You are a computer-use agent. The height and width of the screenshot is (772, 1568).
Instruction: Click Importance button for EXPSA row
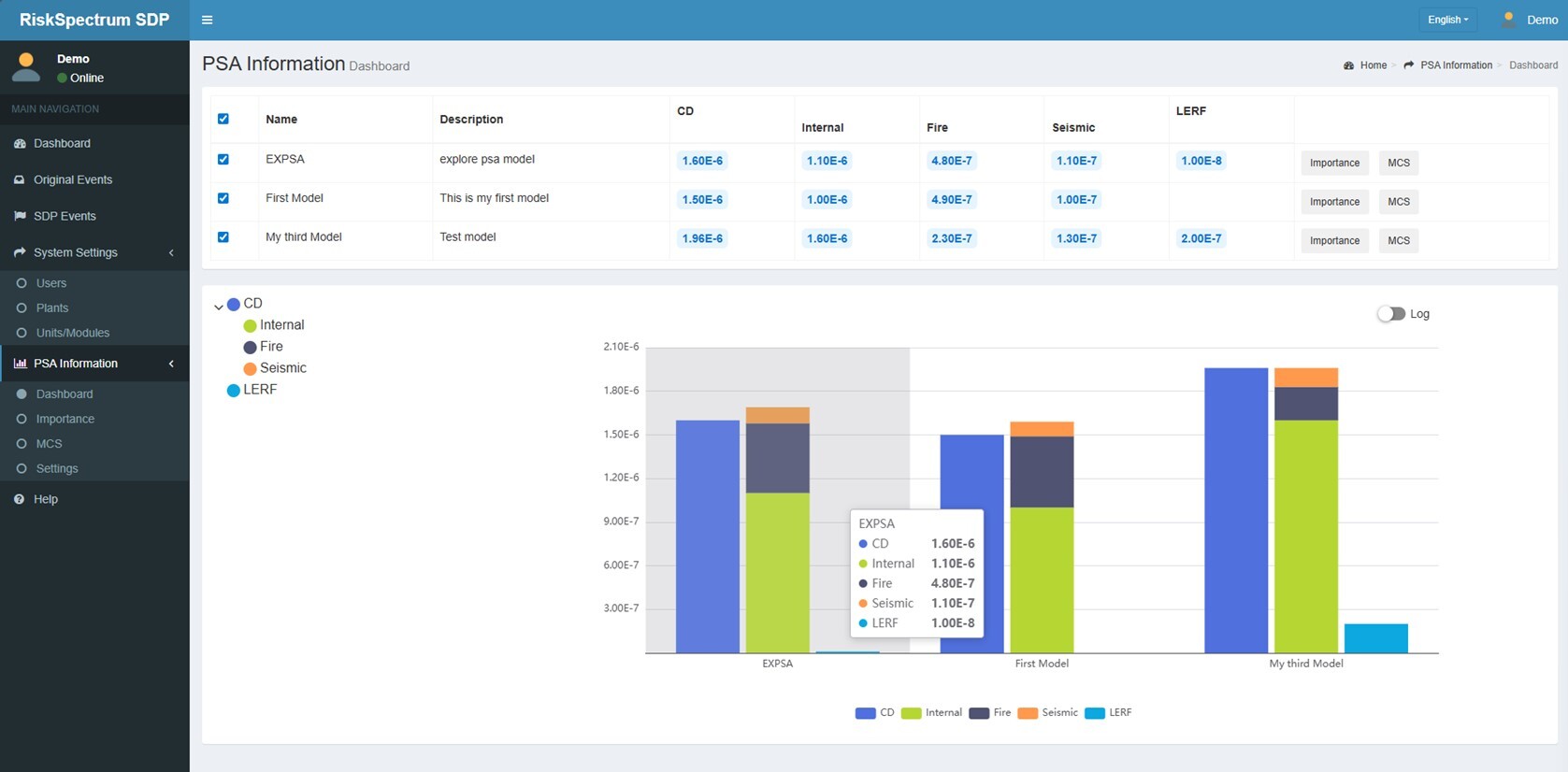click(x=1334, y=163)
